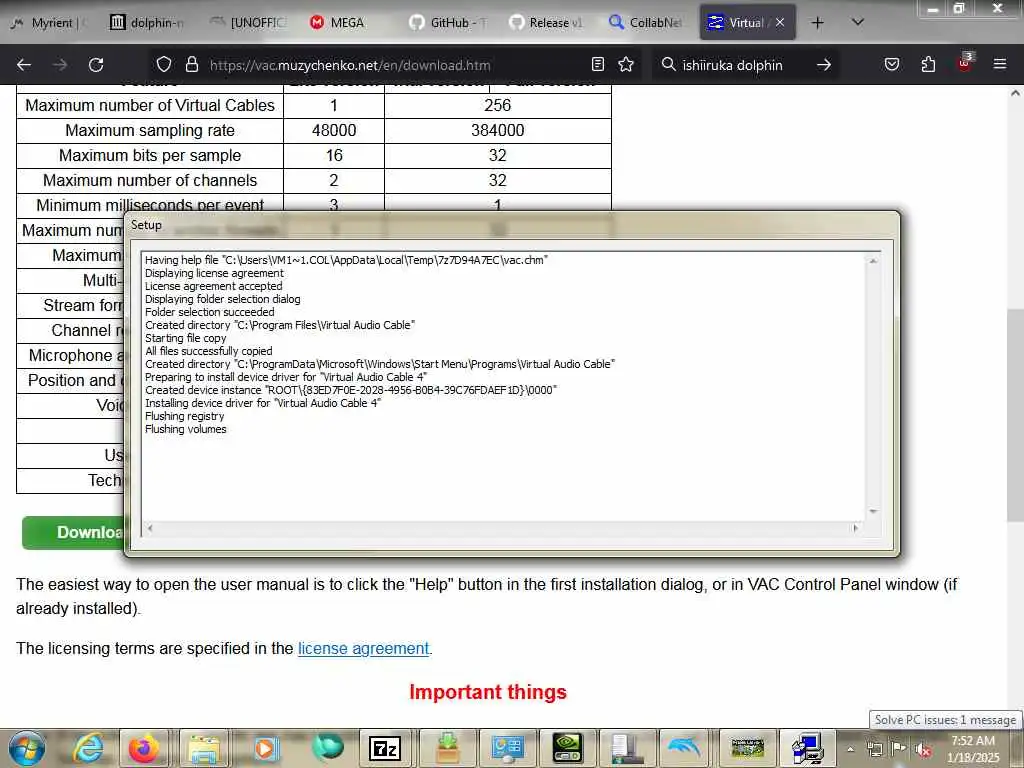
Task: Click Setup log horizontal scroll right arrow
Action: (856, 528)
